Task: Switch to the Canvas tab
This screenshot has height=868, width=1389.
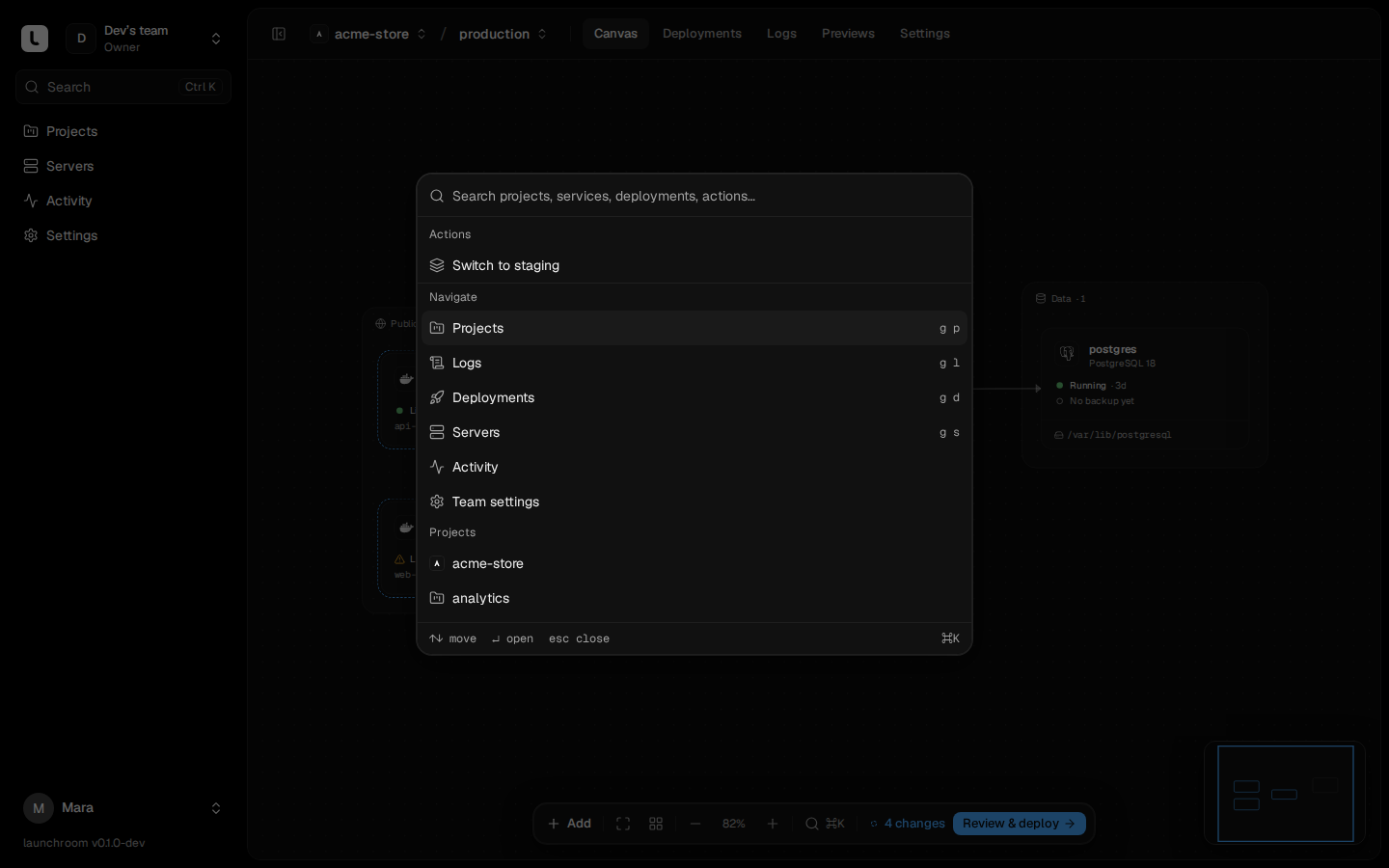Action: click(x=615, y=34)
